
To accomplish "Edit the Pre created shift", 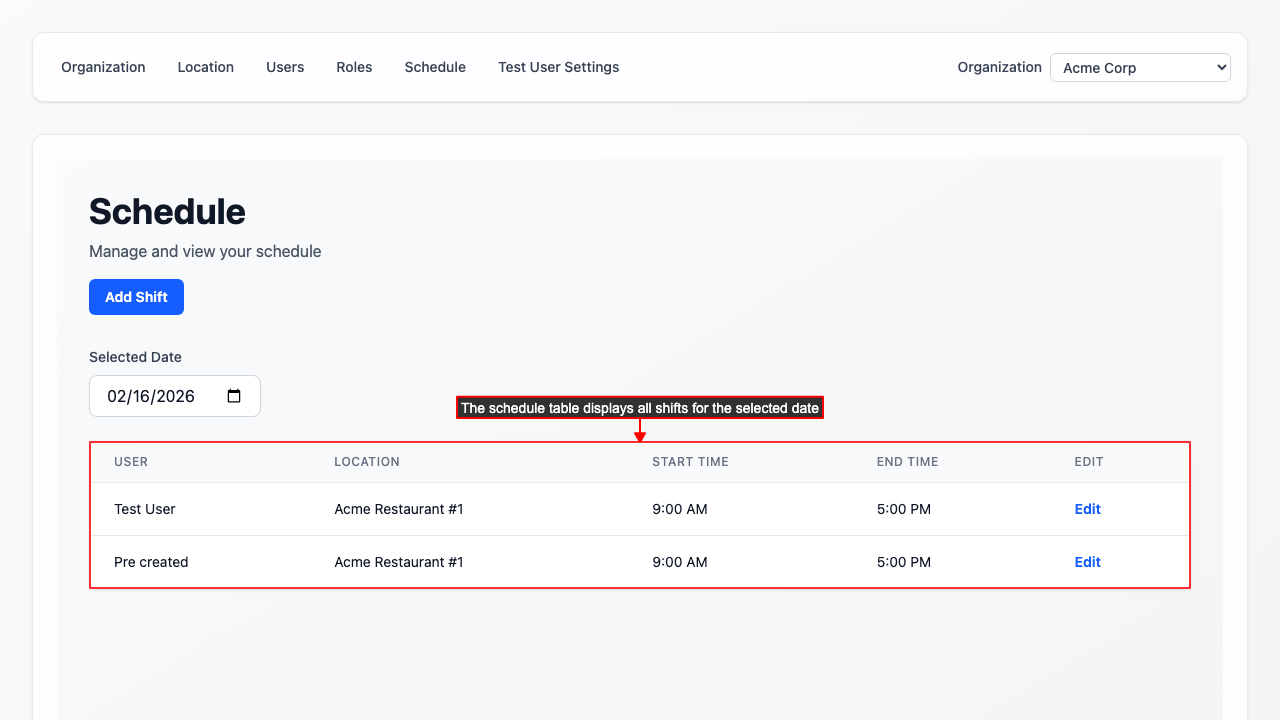I will (1087, 562).
